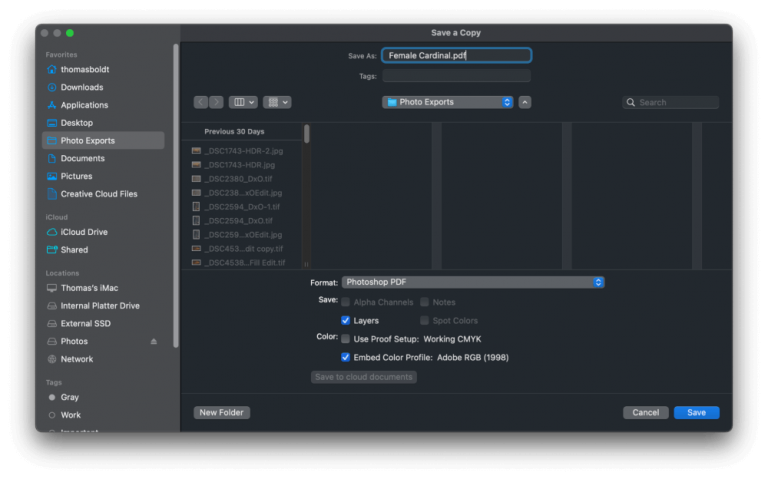The width and height of the screenshot is (768, 479).
Task: Click the Save button
Action: [x=696, y=412]
